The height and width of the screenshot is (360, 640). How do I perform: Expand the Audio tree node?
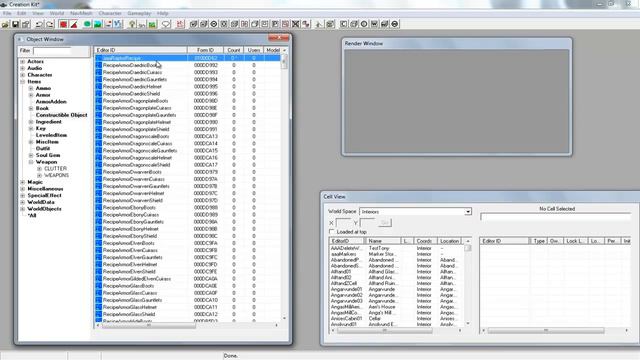(x=22, y=68)
